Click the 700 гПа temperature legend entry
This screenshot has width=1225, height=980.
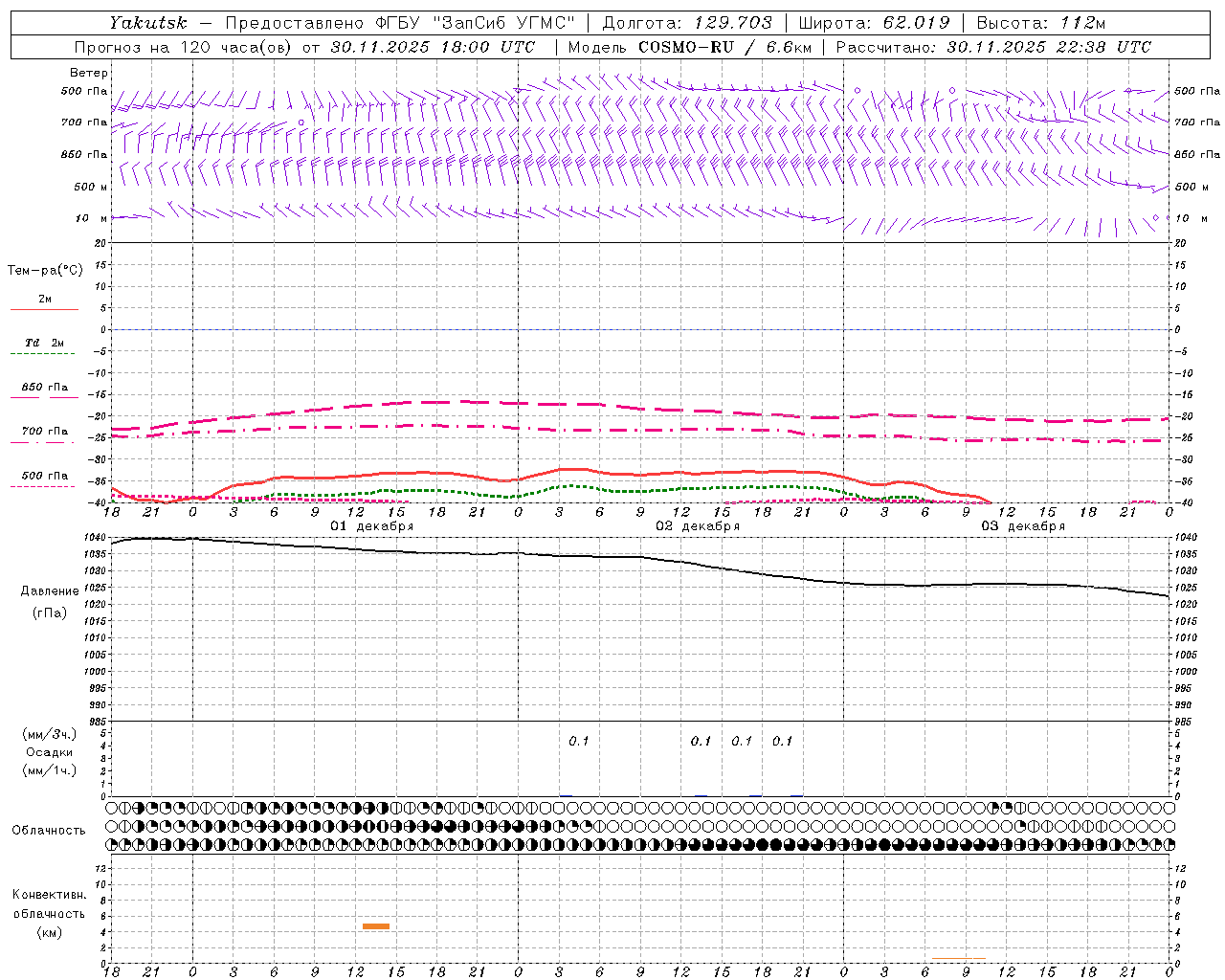[x=45, y=432]
